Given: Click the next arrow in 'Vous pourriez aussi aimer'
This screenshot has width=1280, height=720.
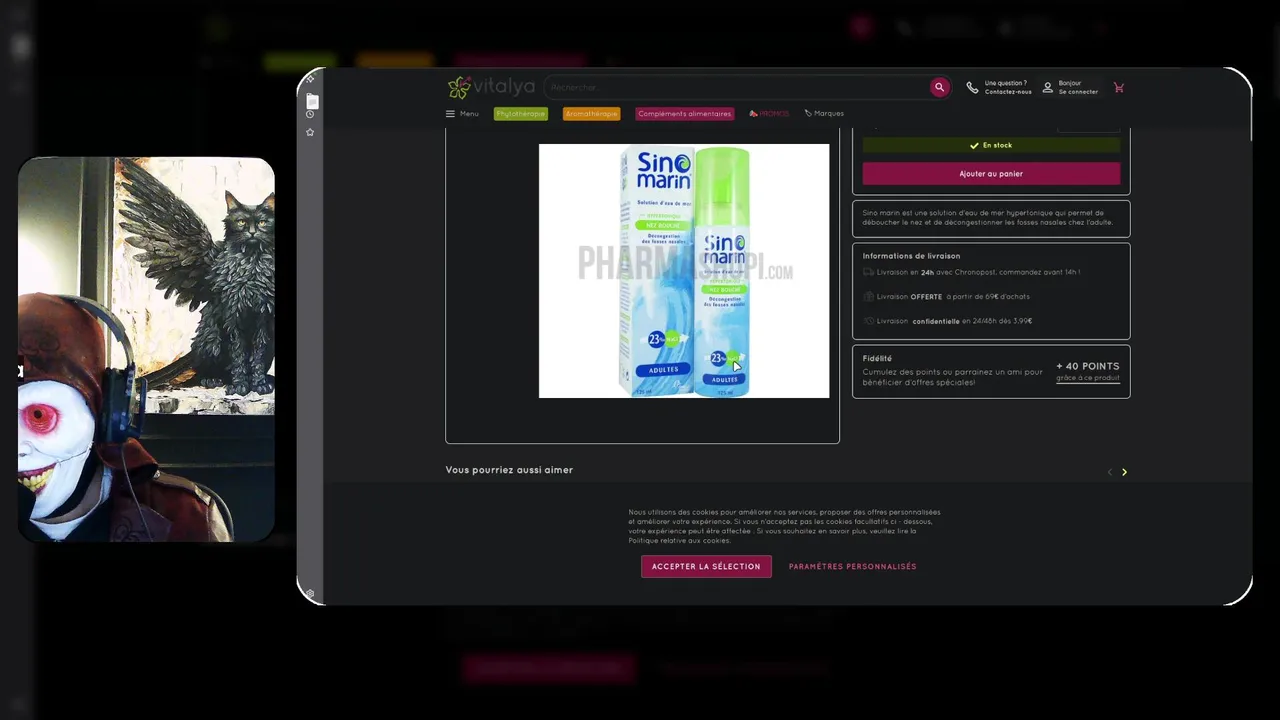Looking at the screenshot, I should coord(1124,472).
